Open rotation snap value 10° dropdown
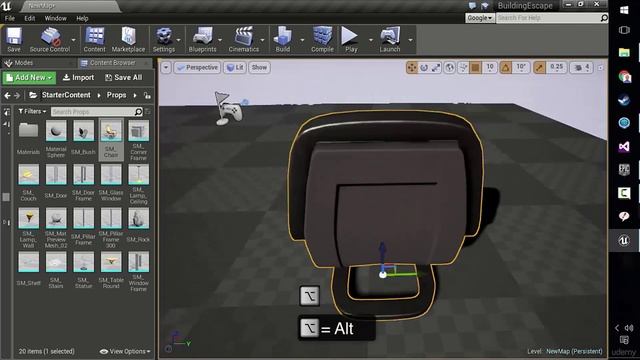640x360 pixels. click(x=521, y=67)
